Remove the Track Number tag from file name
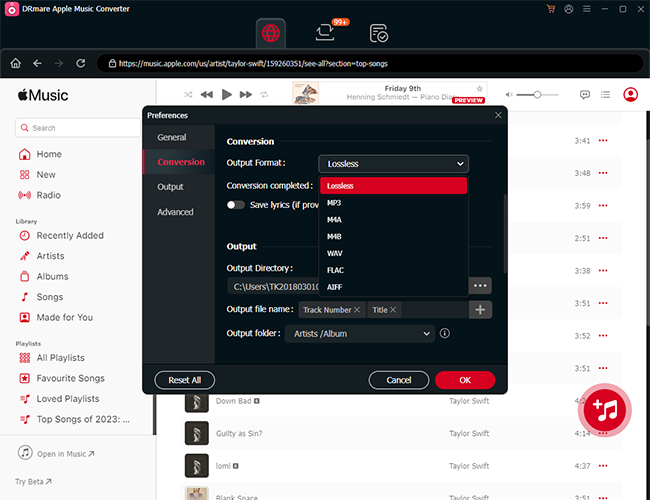 point(357,310)
